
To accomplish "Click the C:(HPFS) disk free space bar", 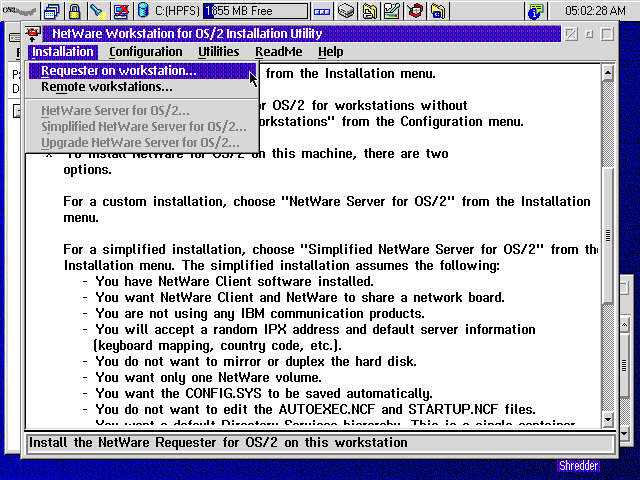I will pos(256,11).
